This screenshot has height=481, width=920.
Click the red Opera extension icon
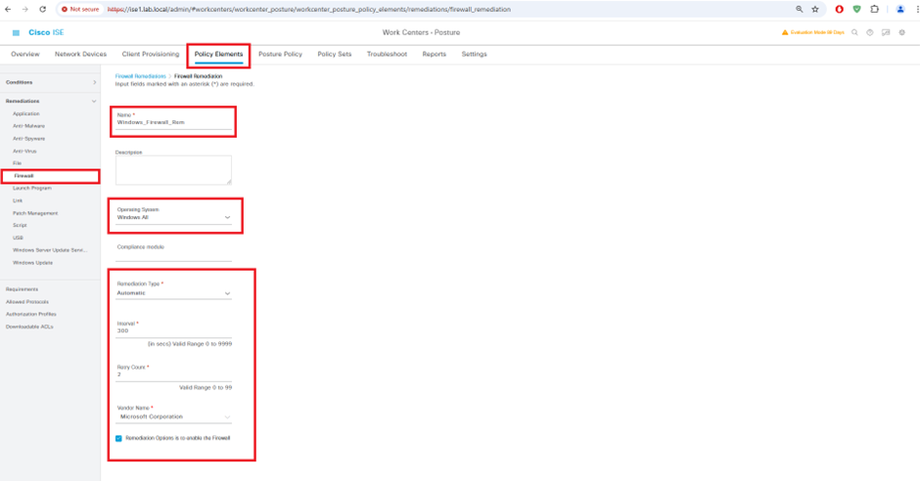pyautogui.click(x=840, y=9)
